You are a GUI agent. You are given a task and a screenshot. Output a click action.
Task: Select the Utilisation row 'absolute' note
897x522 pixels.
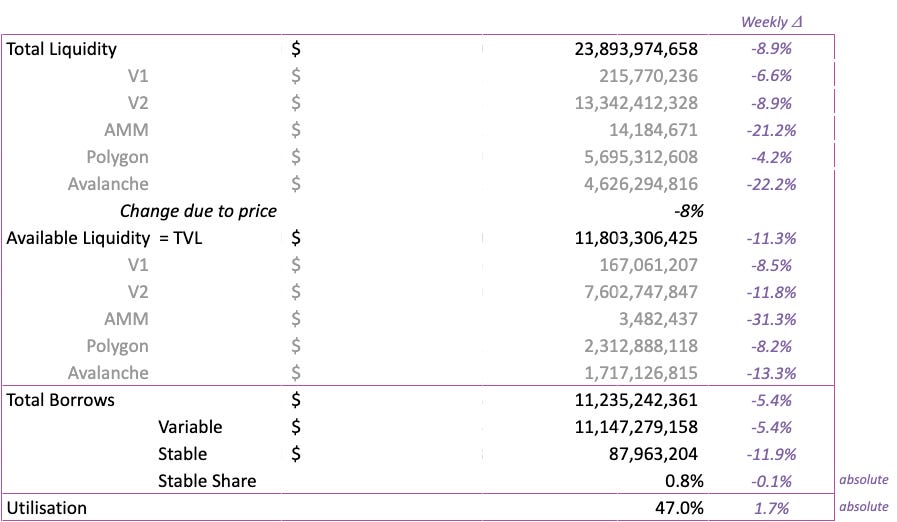pyautogui.click(x=863, y=508)
